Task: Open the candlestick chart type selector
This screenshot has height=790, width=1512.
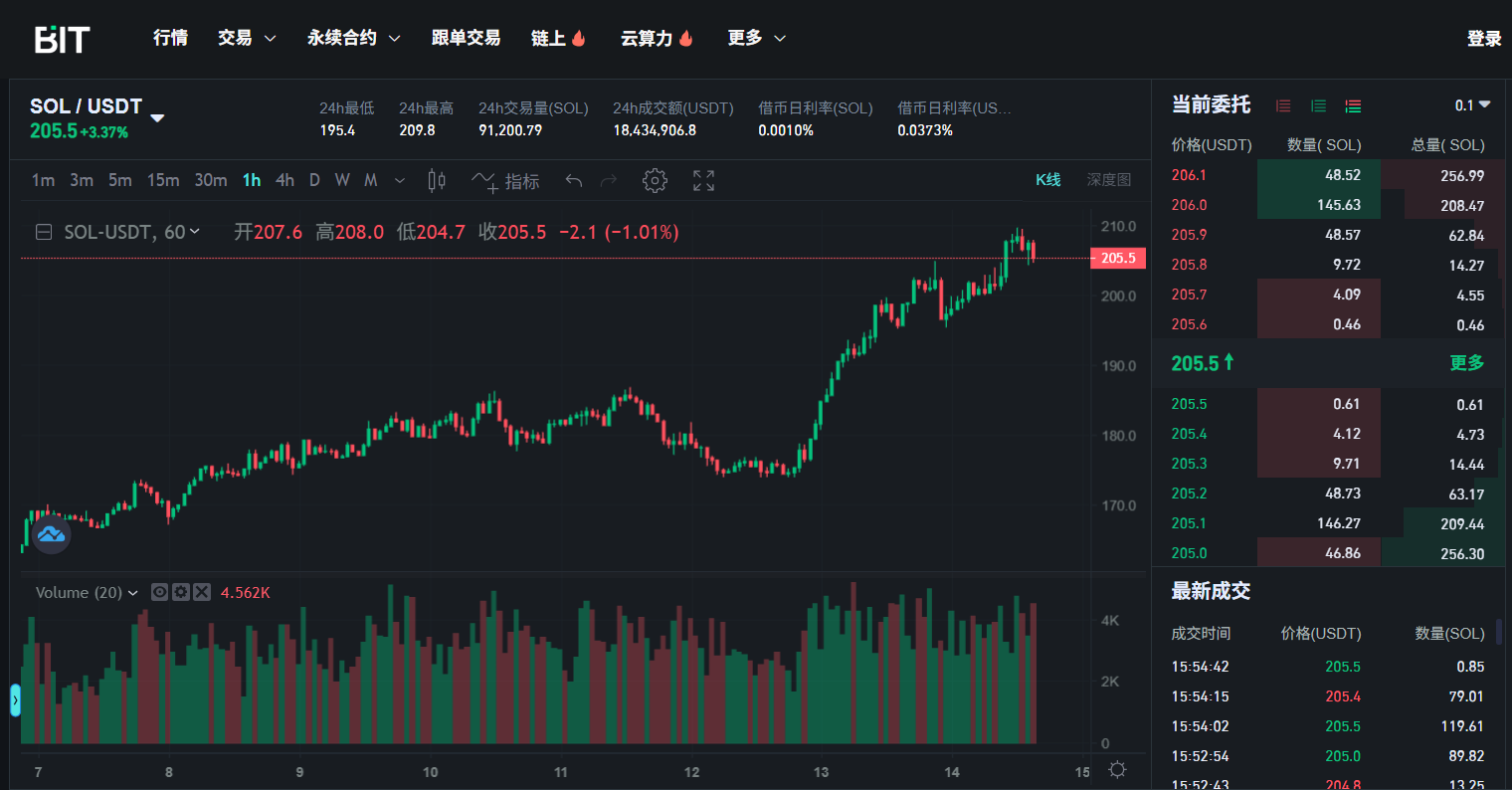Action: tap(436, 180)
